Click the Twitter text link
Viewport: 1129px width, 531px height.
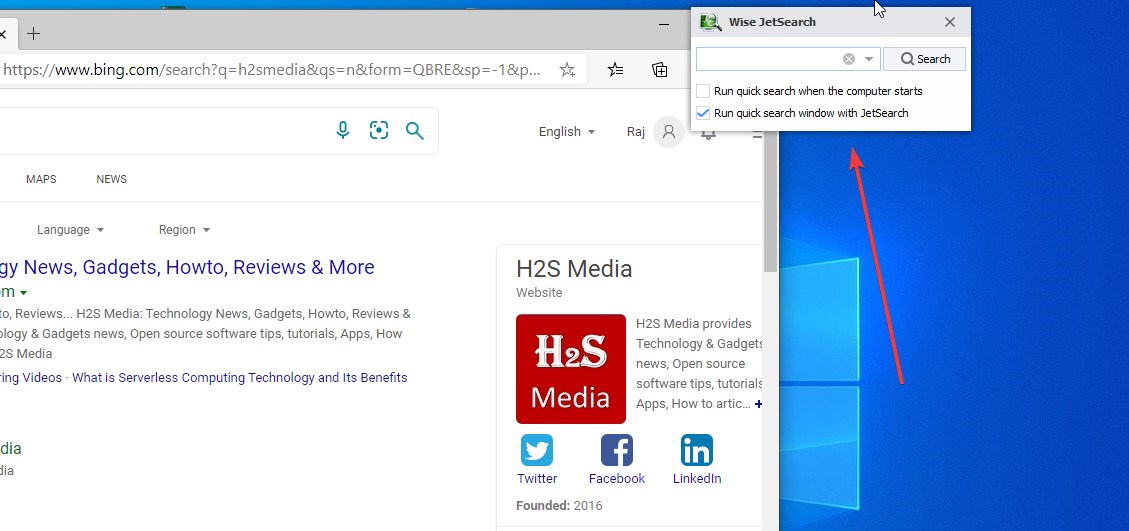[x=537, y=478]
